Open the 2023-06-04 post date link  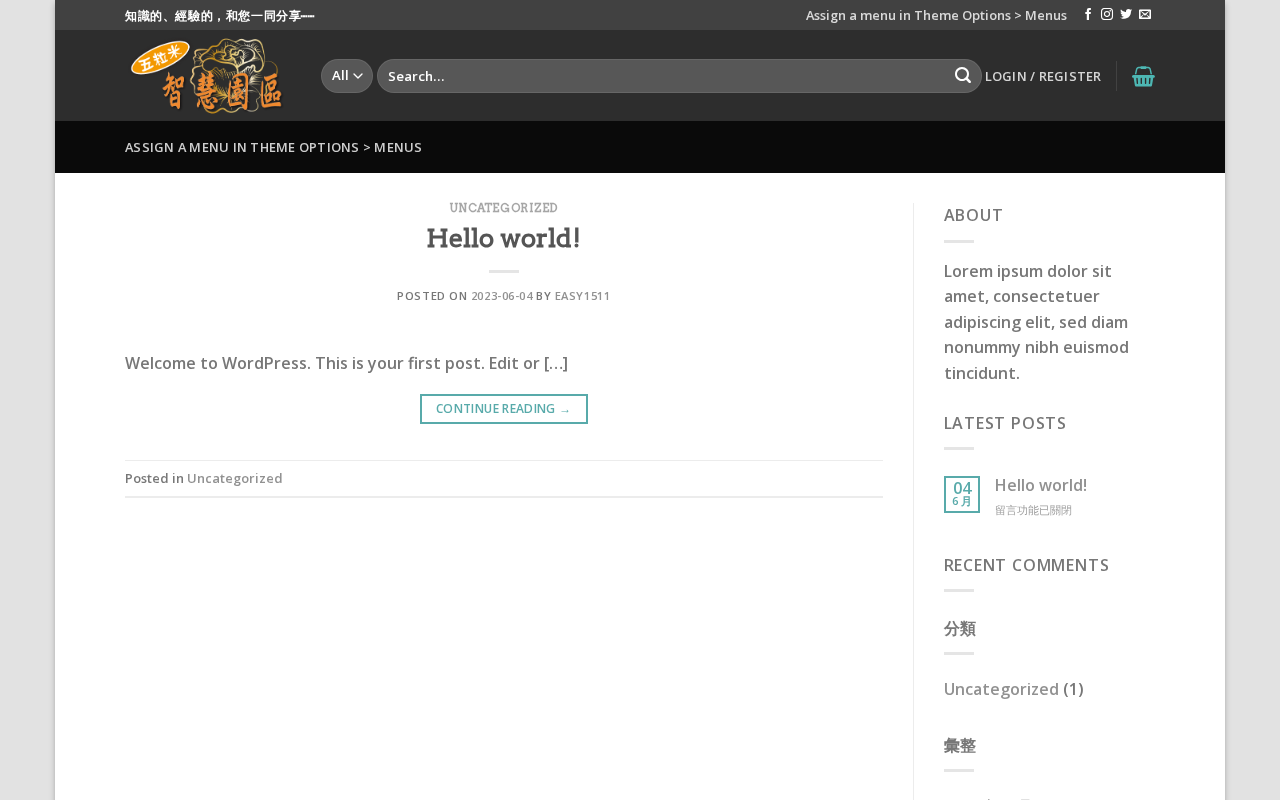point(502,296)
